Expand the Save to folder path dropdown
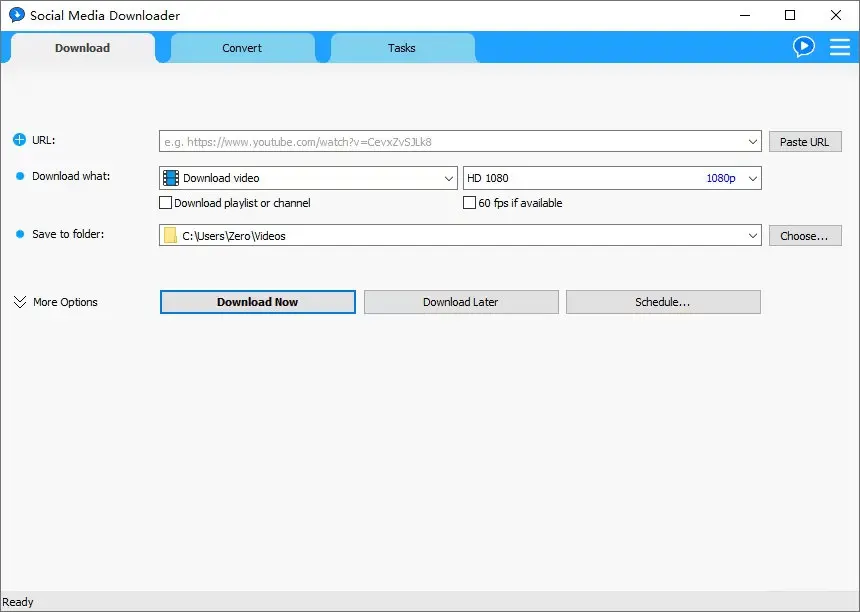The width and height of the screenshot is (860, 612). (752, 236)
